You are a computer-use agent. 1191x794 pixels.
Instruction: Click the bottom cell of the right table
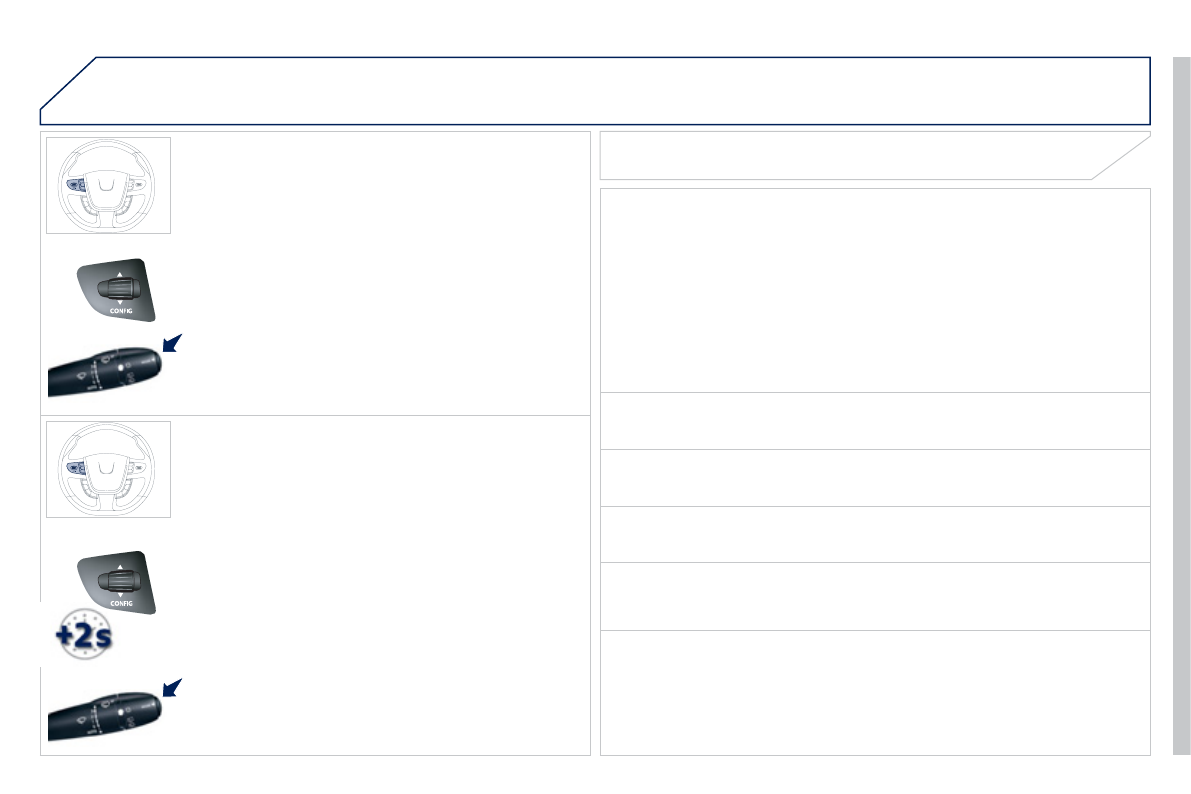coord(875,692)
